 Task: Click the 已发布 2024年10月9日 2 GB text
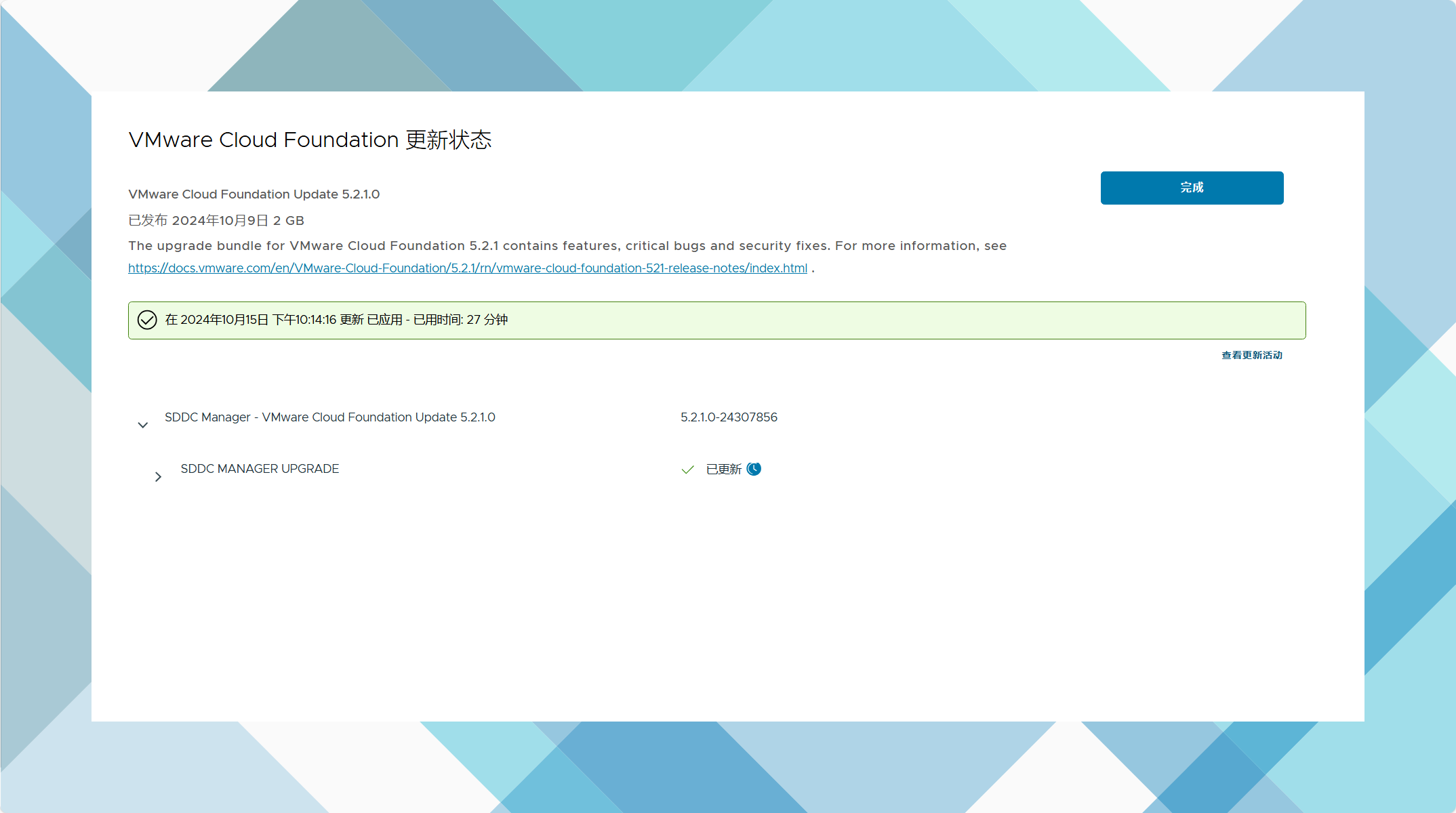pyautogui.click(x=216, y=221)
